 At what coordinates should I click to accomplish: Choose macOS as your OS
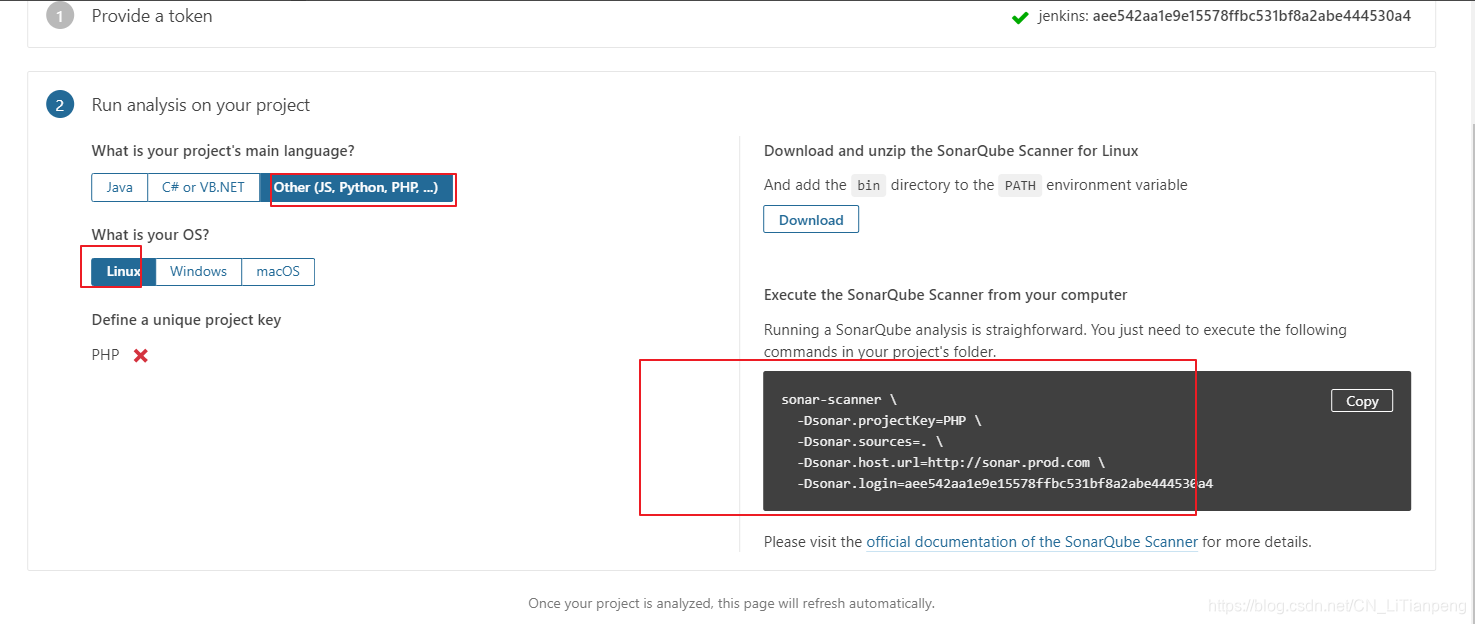pos(278,271)
